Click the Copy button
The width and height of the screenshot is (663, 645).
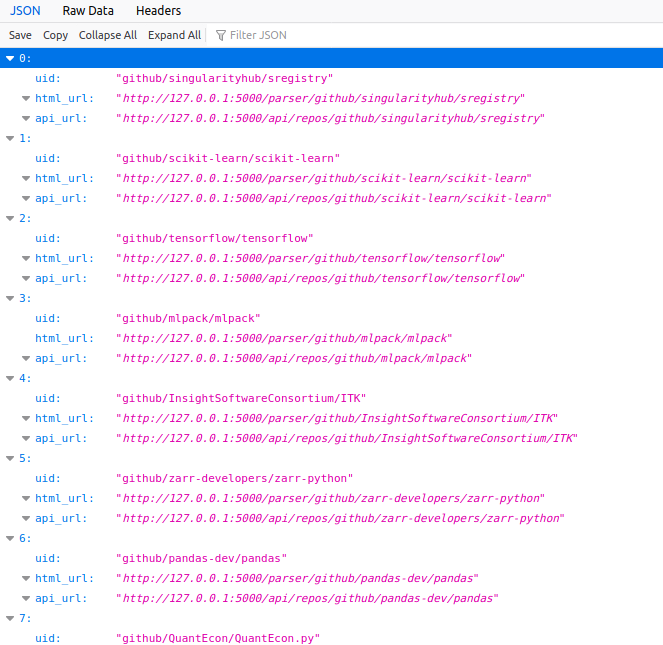(x=55, y=35)
